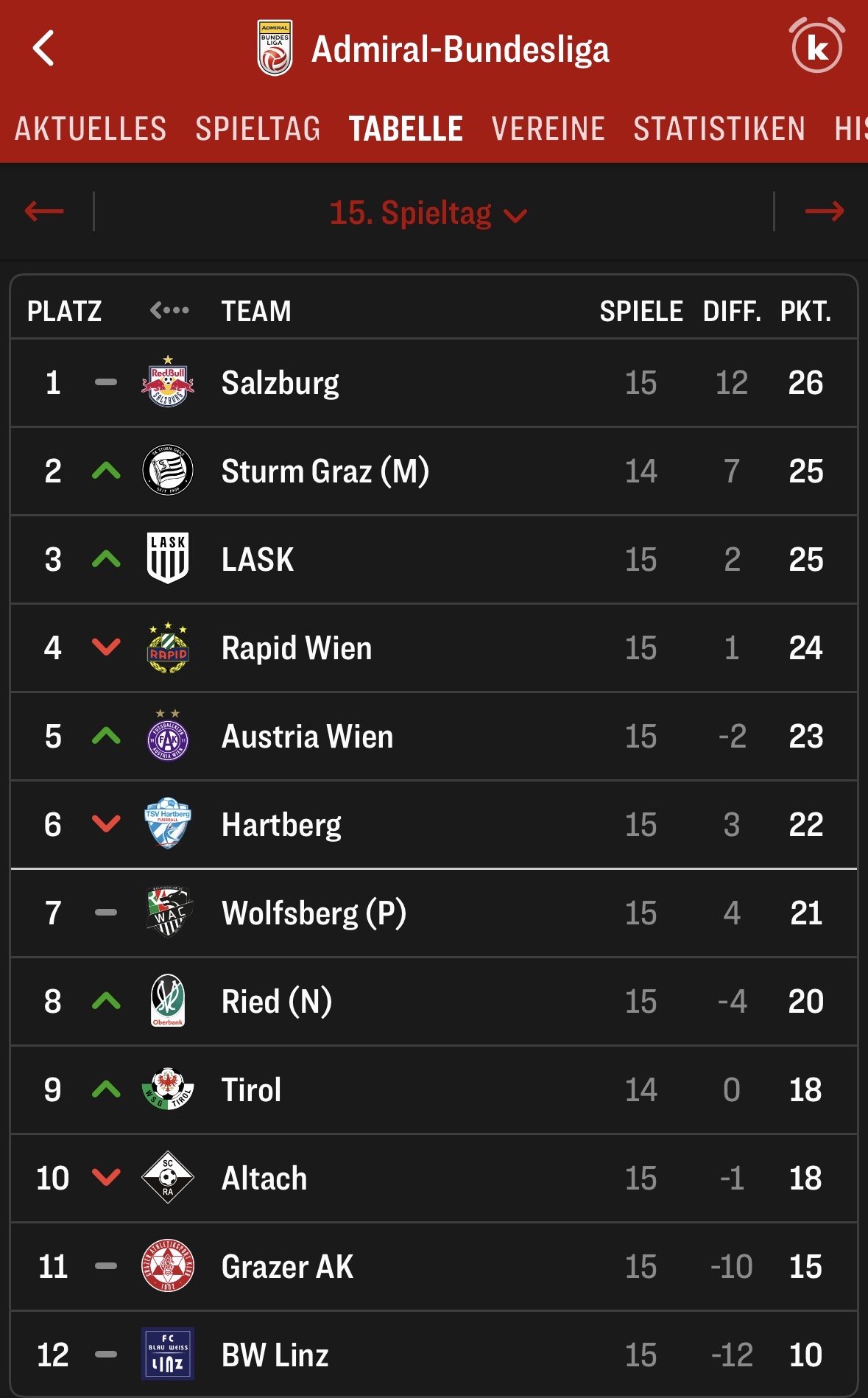Go to the next matchday arrow

pyautogui.click(x=825, y=212)
